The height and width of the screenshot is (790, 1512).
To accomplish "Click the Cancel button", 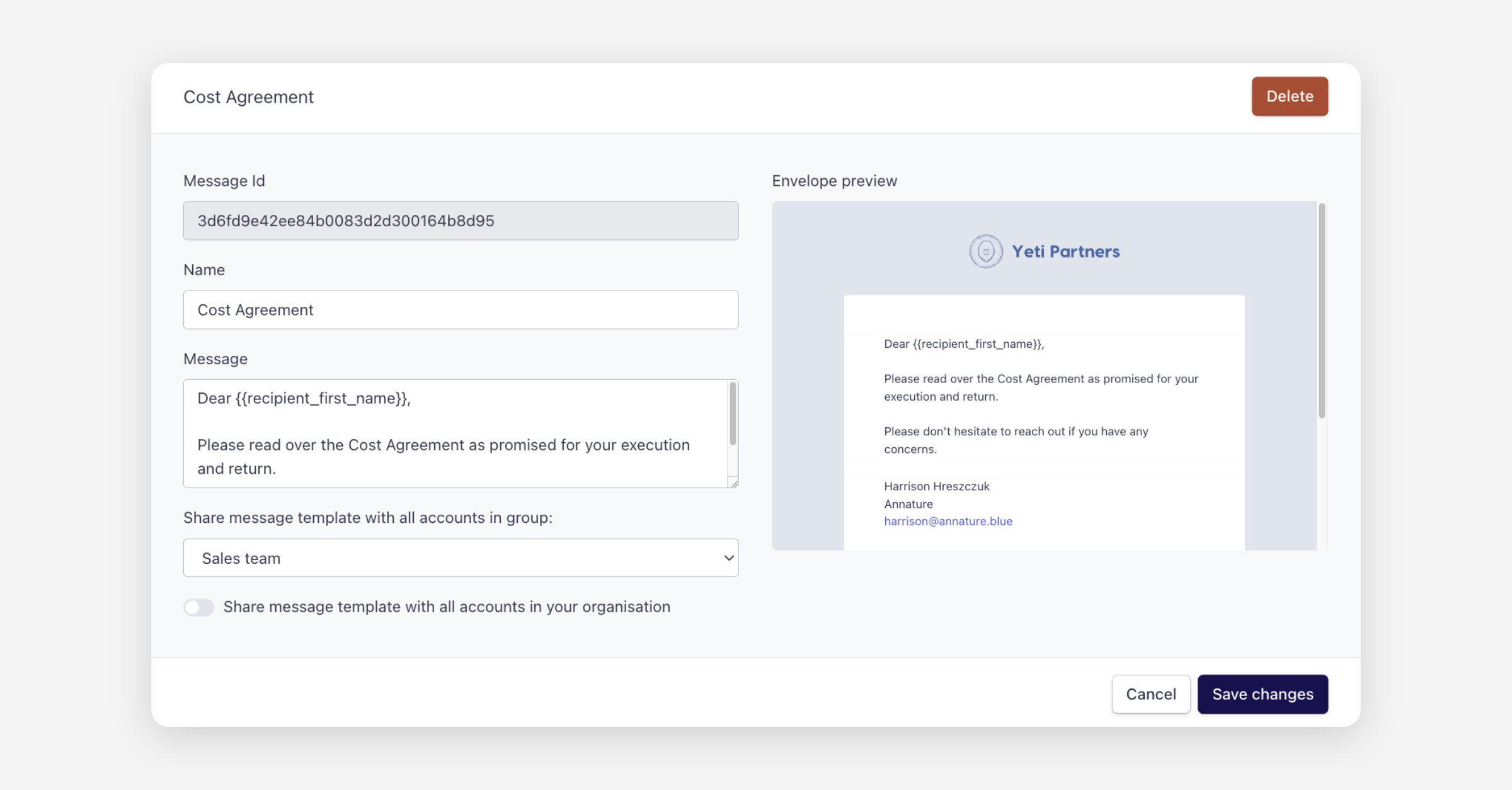I will (x=1150, y=694).
